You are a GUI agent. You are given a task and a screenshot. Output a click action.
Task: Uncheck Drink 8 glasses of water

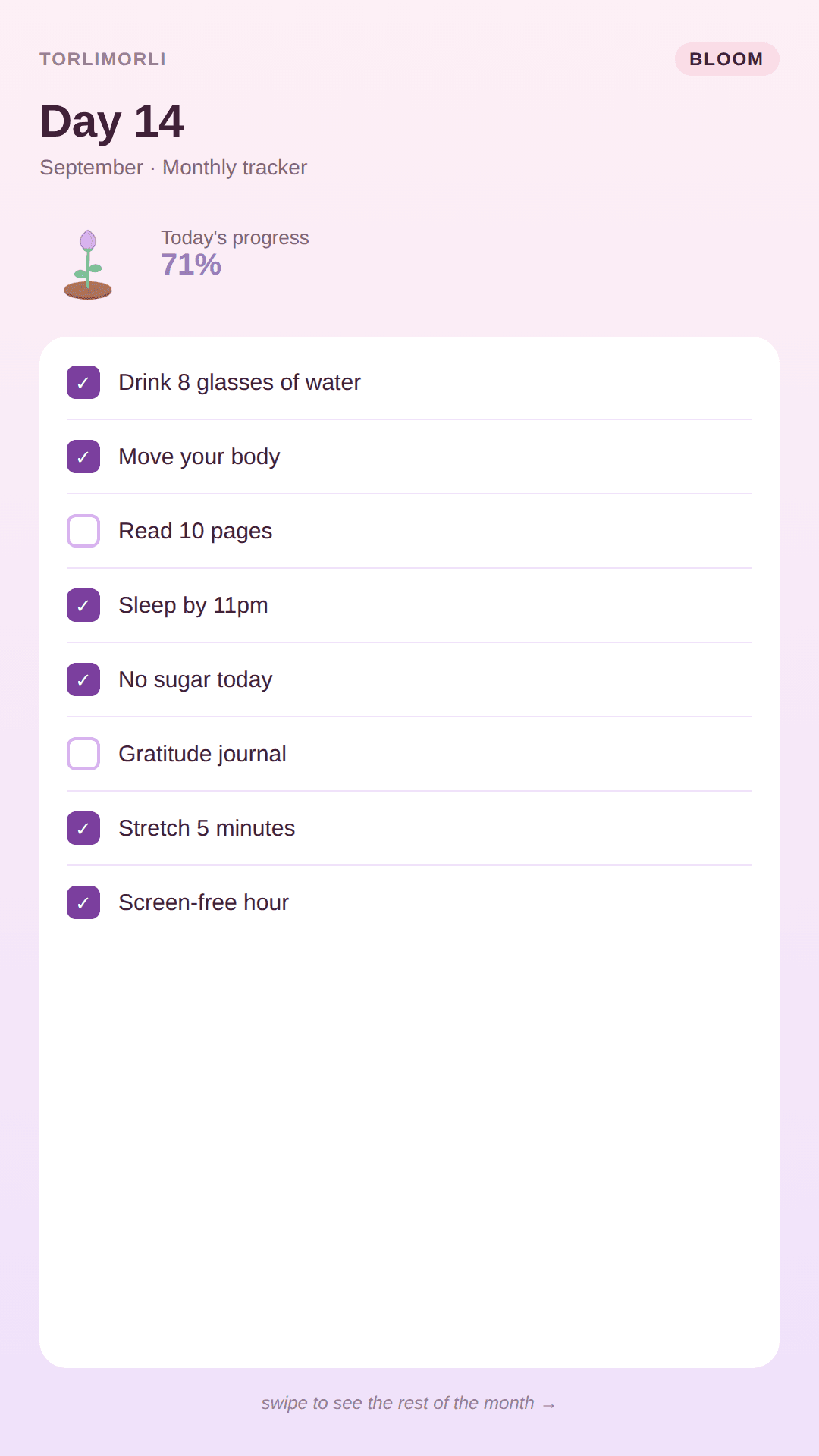(x=83, y=382)
